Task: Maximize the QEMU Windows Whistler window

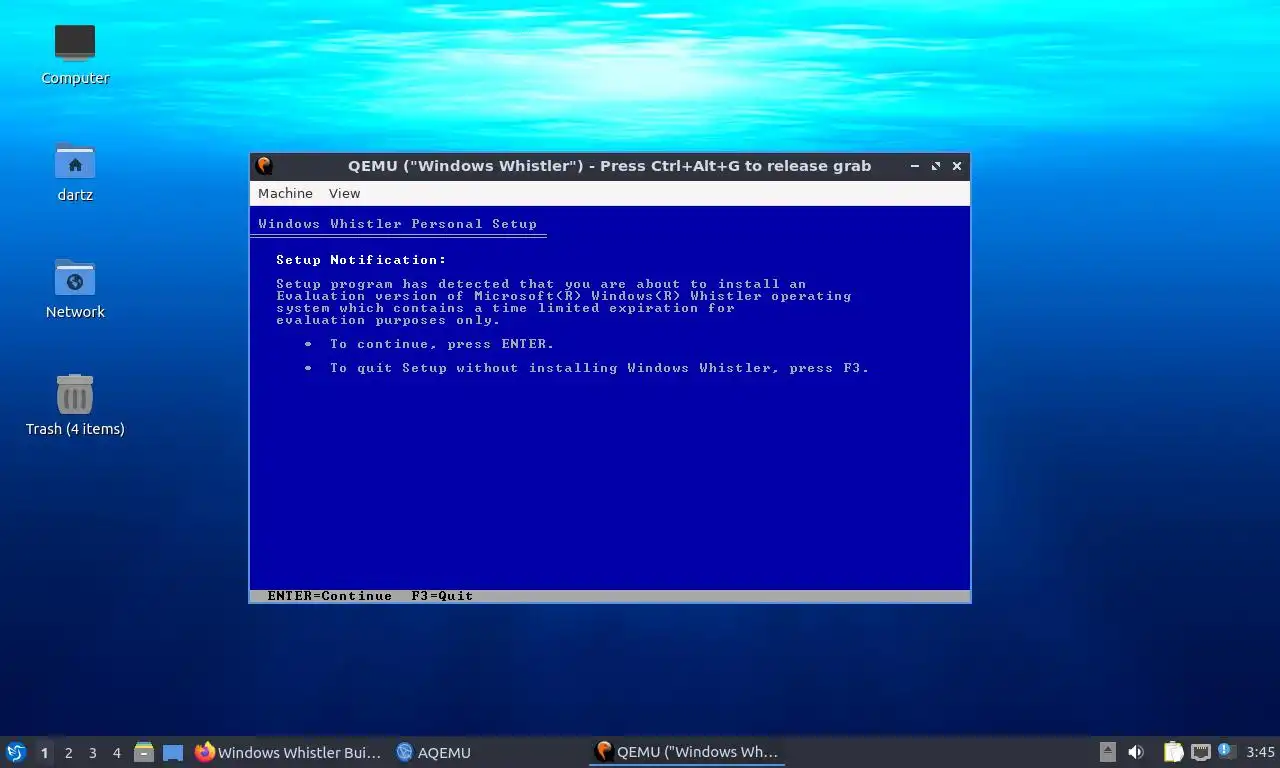Action: (936, 166)
